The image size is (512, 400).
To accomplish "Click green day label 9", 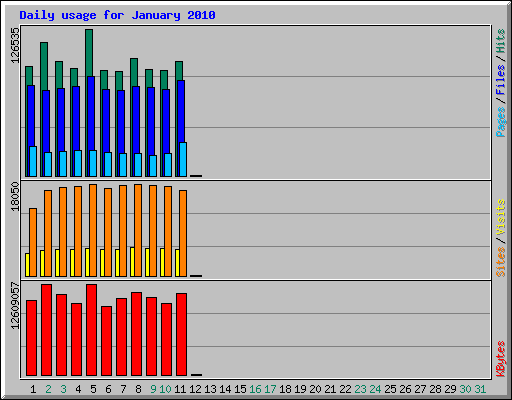I will (x=153, y=389).
